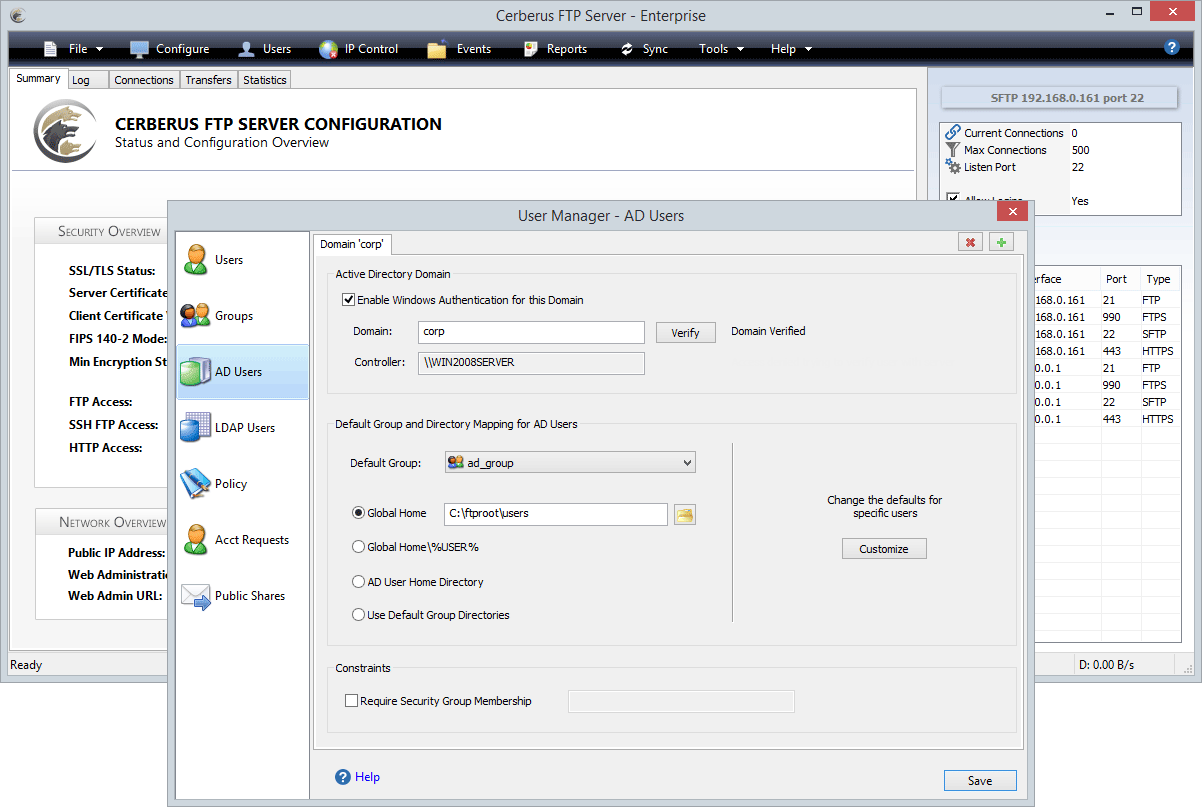The width and height of the screenshot is (1202, 807).
Task: Switch to the Connections tab
Action: point(144,80)
